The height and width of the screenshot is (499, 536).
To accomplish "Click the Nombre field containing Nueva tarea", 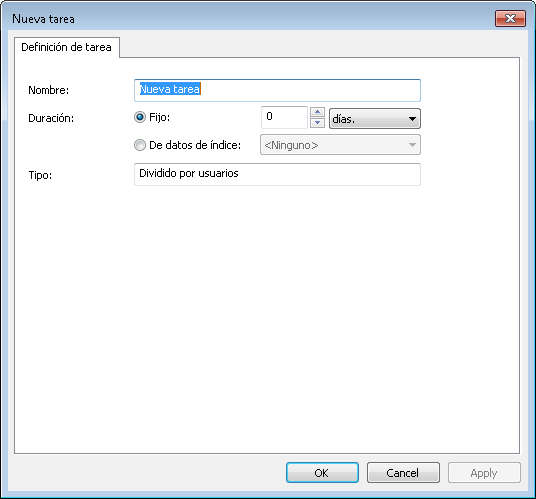I will point(277,90).
